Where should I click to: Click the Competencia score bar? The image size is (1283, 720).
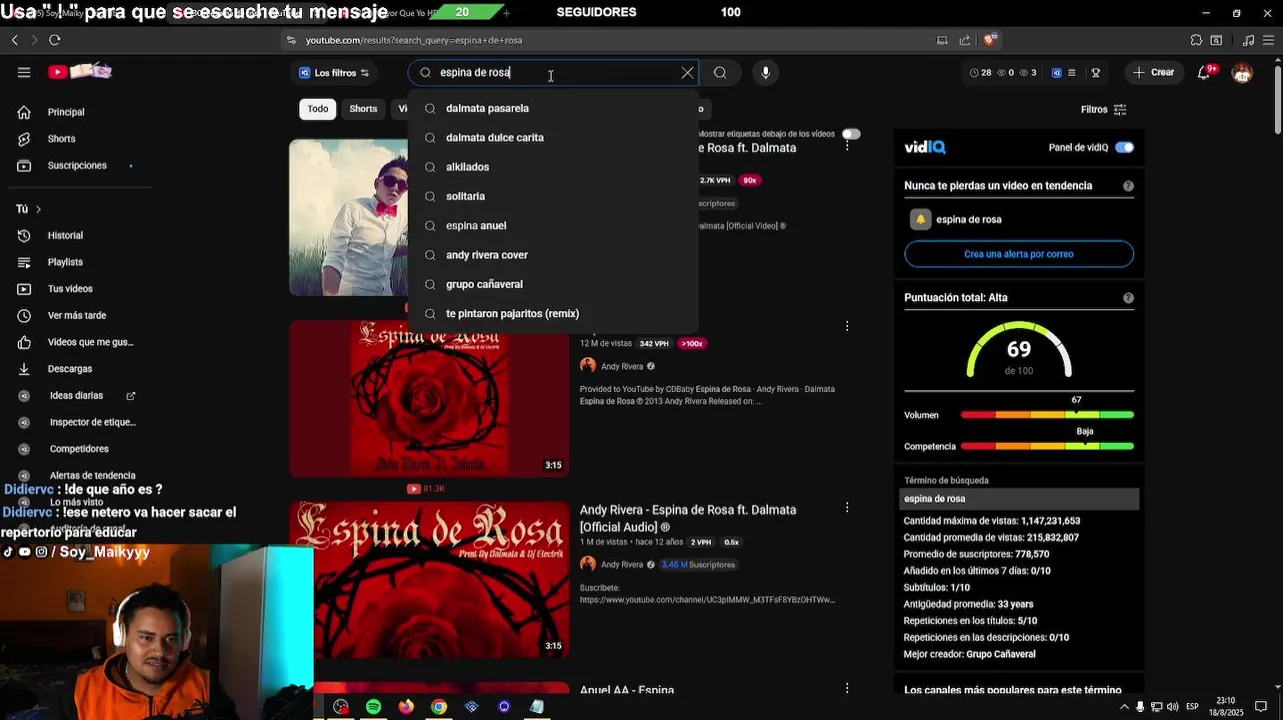point(1047,446)
